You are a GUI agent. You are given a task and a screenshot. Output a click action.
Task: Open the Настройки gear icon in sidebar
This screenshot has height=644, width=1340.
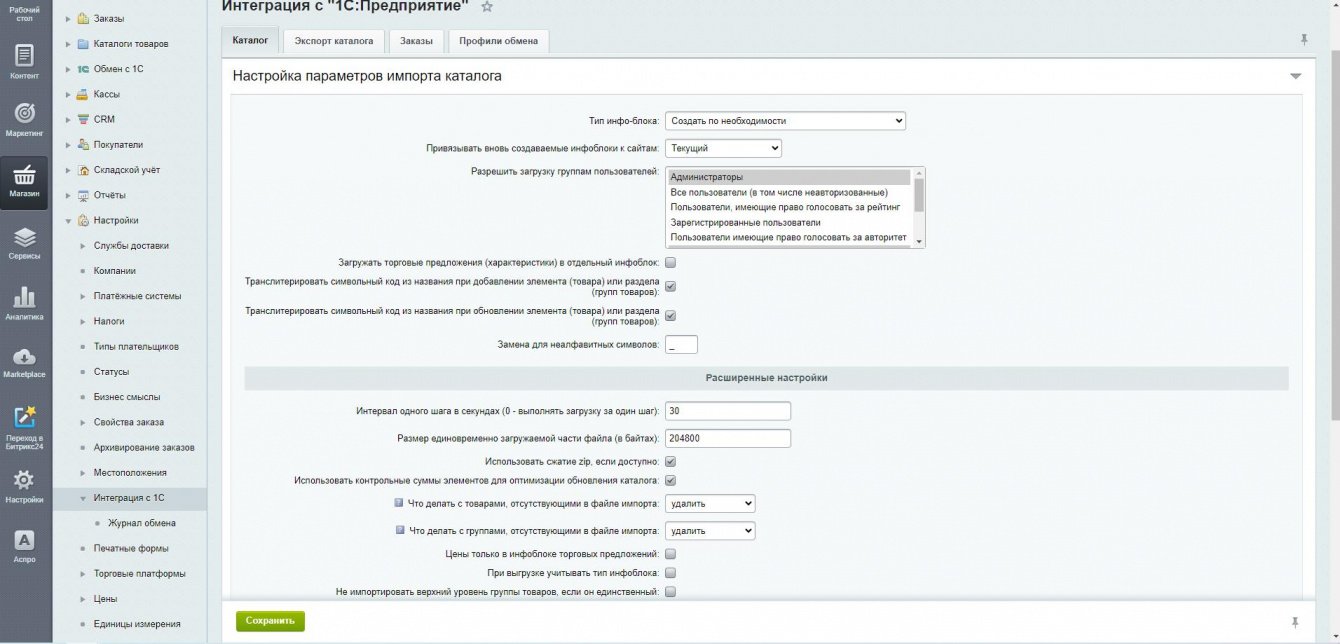click(25, 480)
